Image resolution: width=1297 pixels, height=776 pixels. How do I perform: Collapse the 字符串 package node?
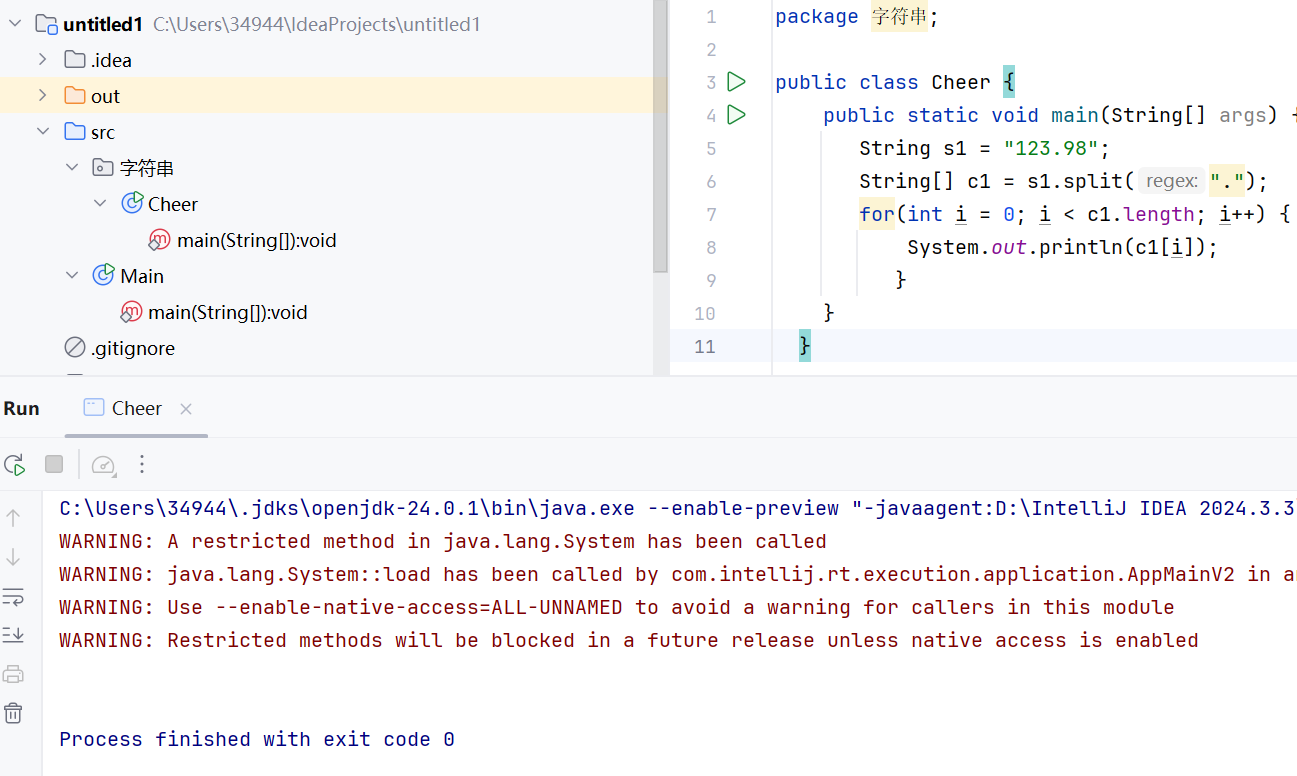[72, 167]
